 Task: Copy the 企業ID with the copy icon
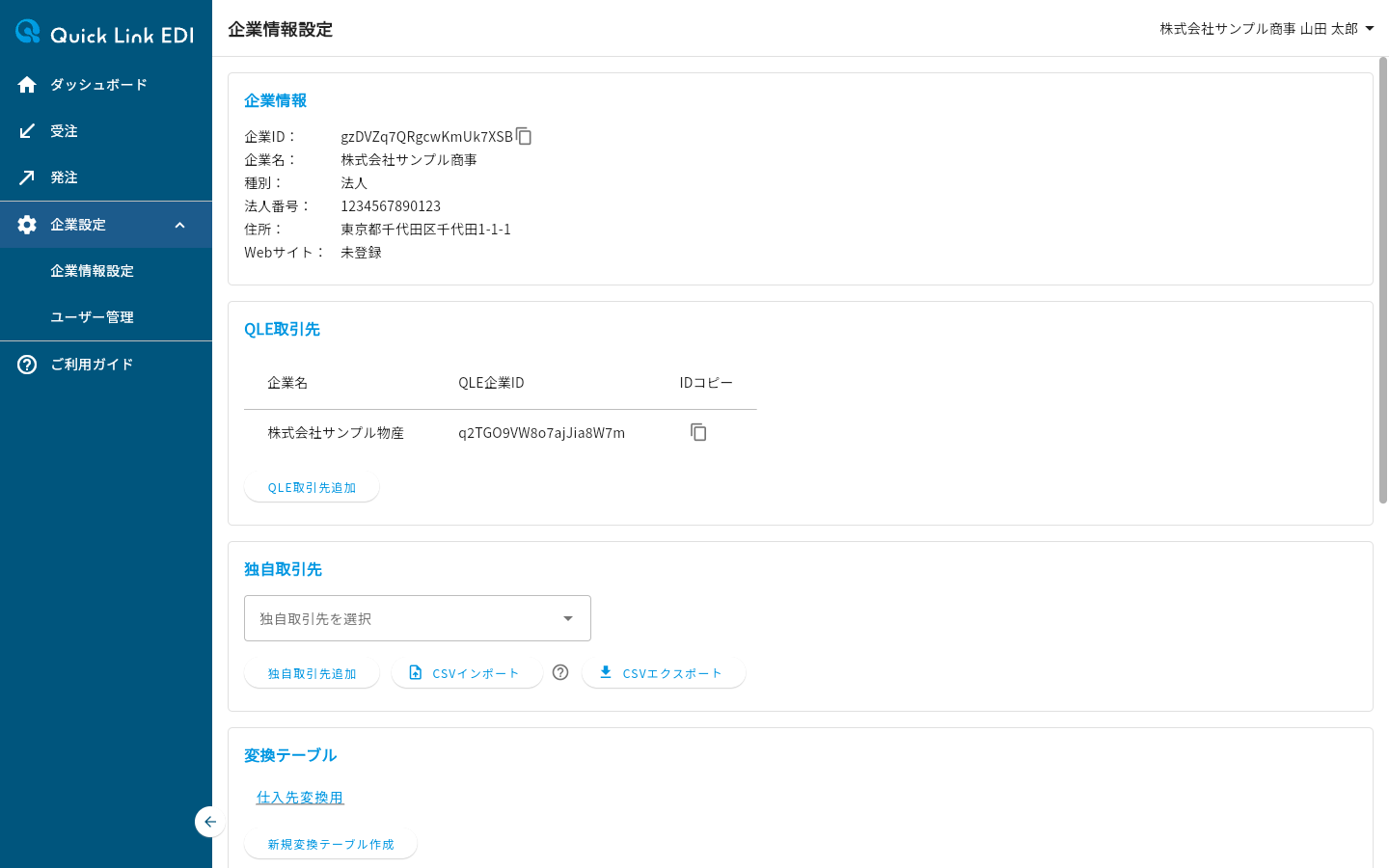tap(524, 136)
